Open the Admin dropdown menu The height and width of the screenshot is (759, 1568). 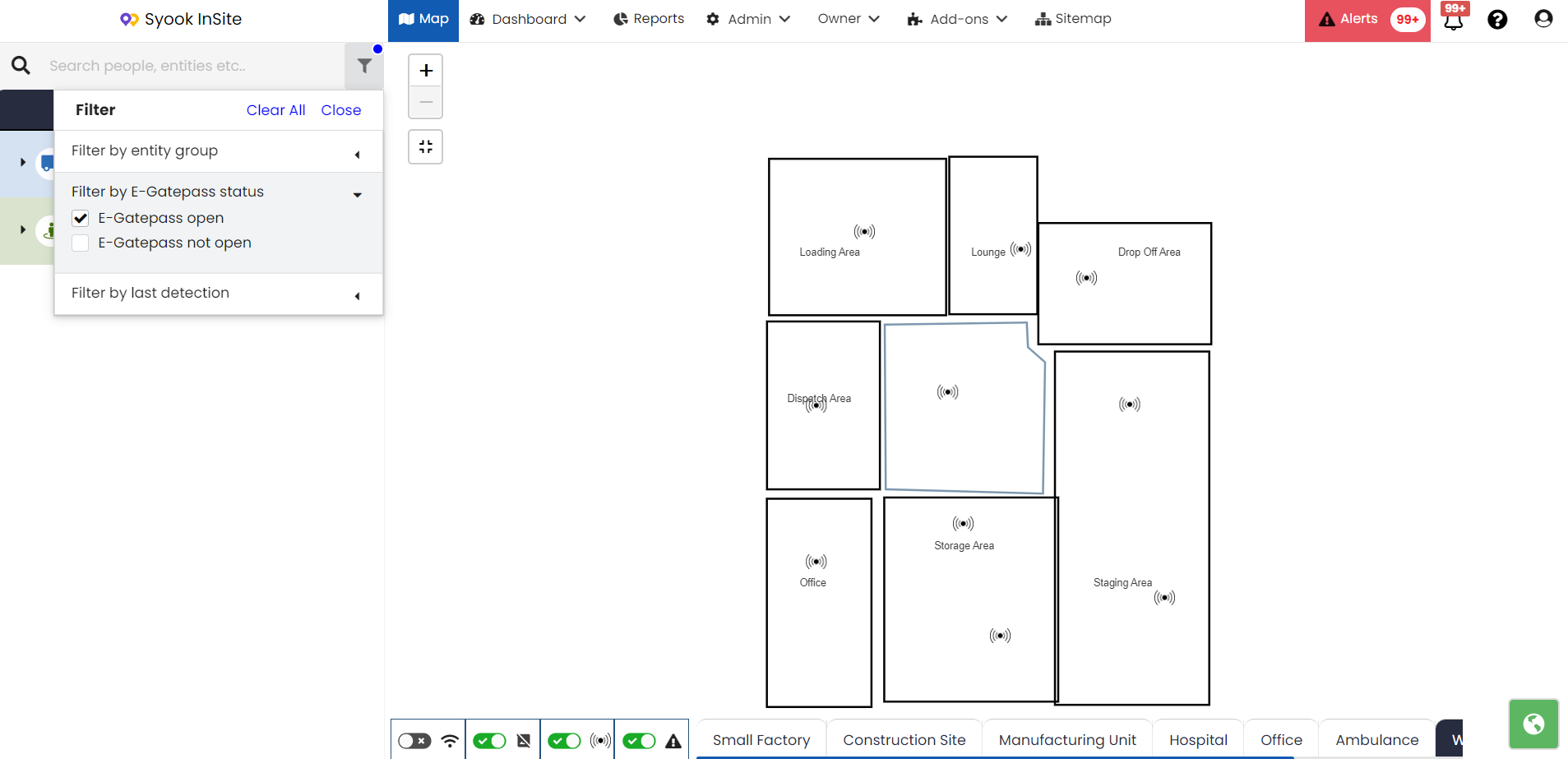coord(748,19)
